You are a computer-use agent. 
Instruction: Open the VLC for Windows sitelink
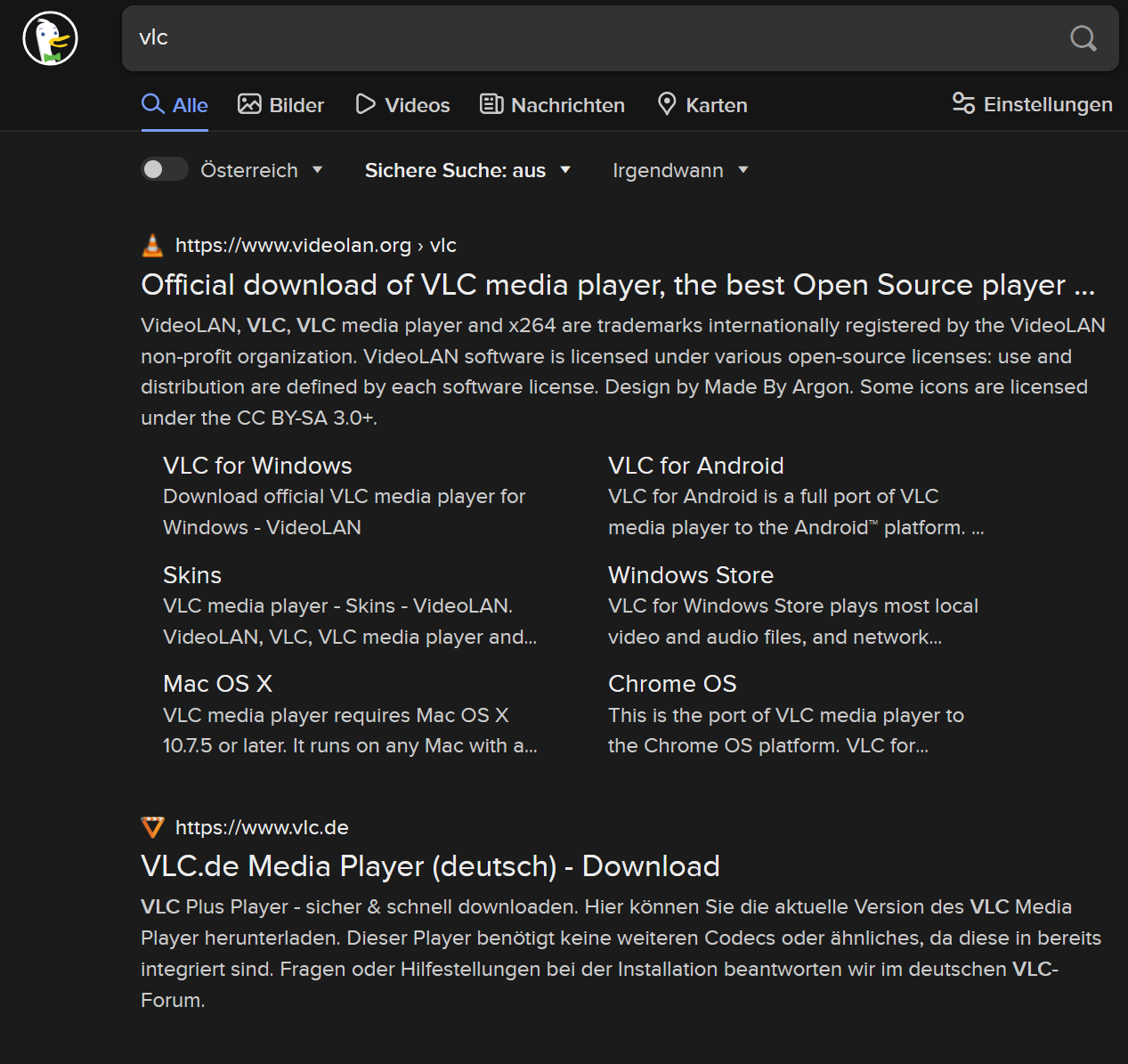click(257, 466)
